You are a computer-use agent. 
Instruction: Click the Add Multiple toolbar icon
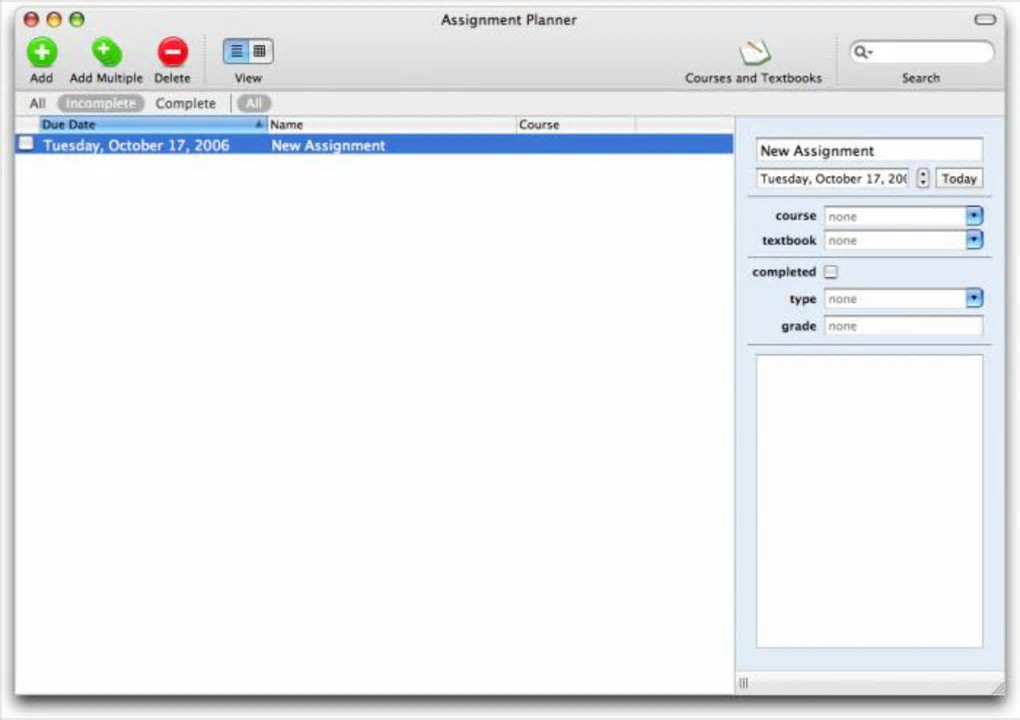click(x=106, y=52)
